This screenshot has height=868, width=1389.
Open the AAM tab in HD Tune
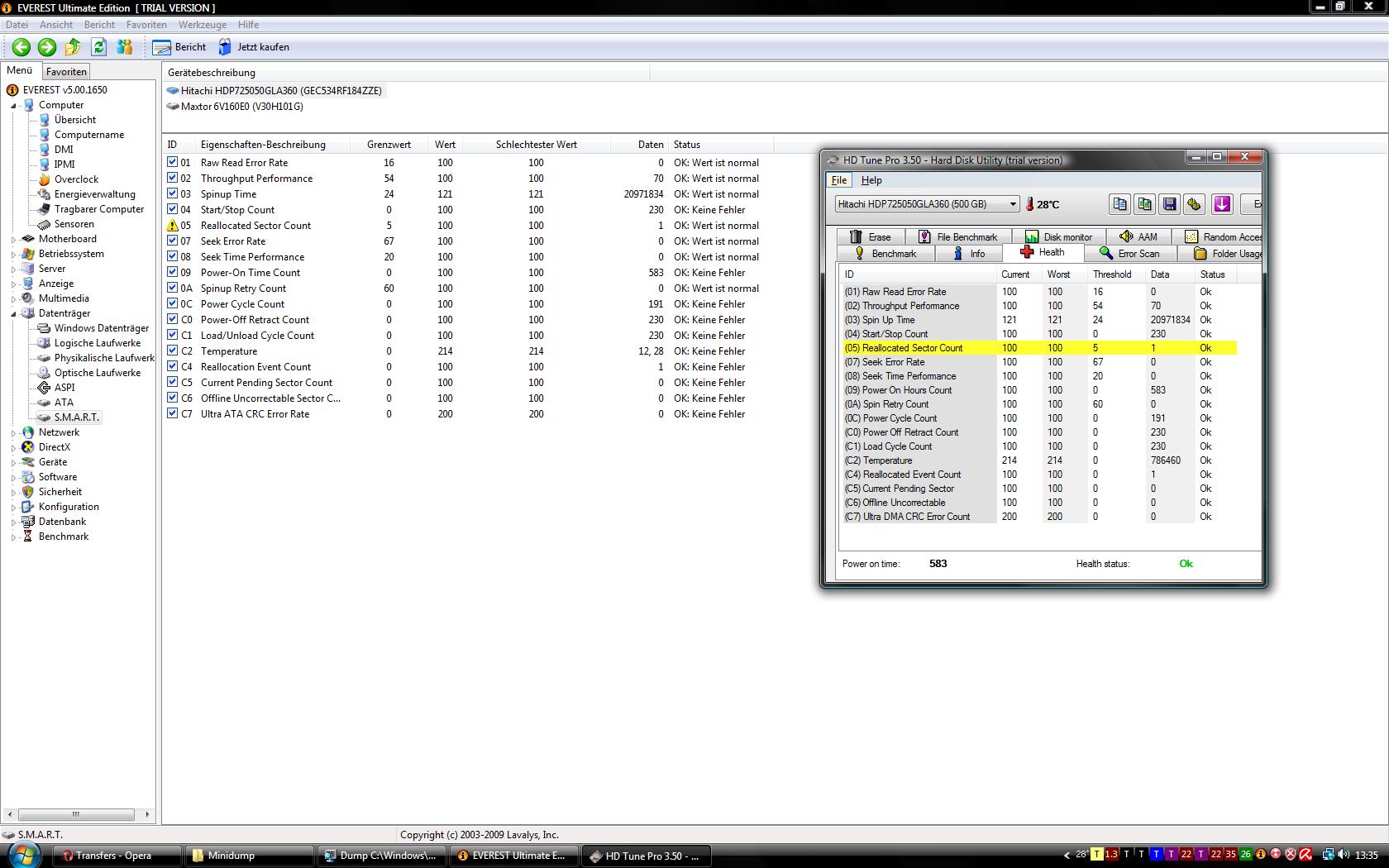coord(1138,237)
